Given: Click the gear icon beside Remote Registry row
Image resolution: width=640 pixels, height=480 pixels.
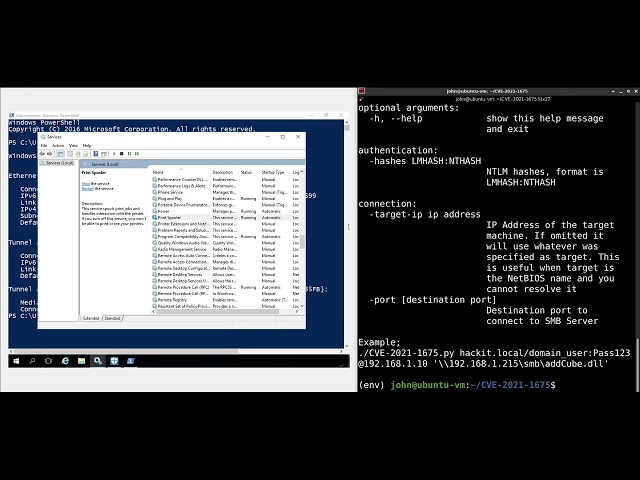Looking at the screenshot, I should [155, 300].
